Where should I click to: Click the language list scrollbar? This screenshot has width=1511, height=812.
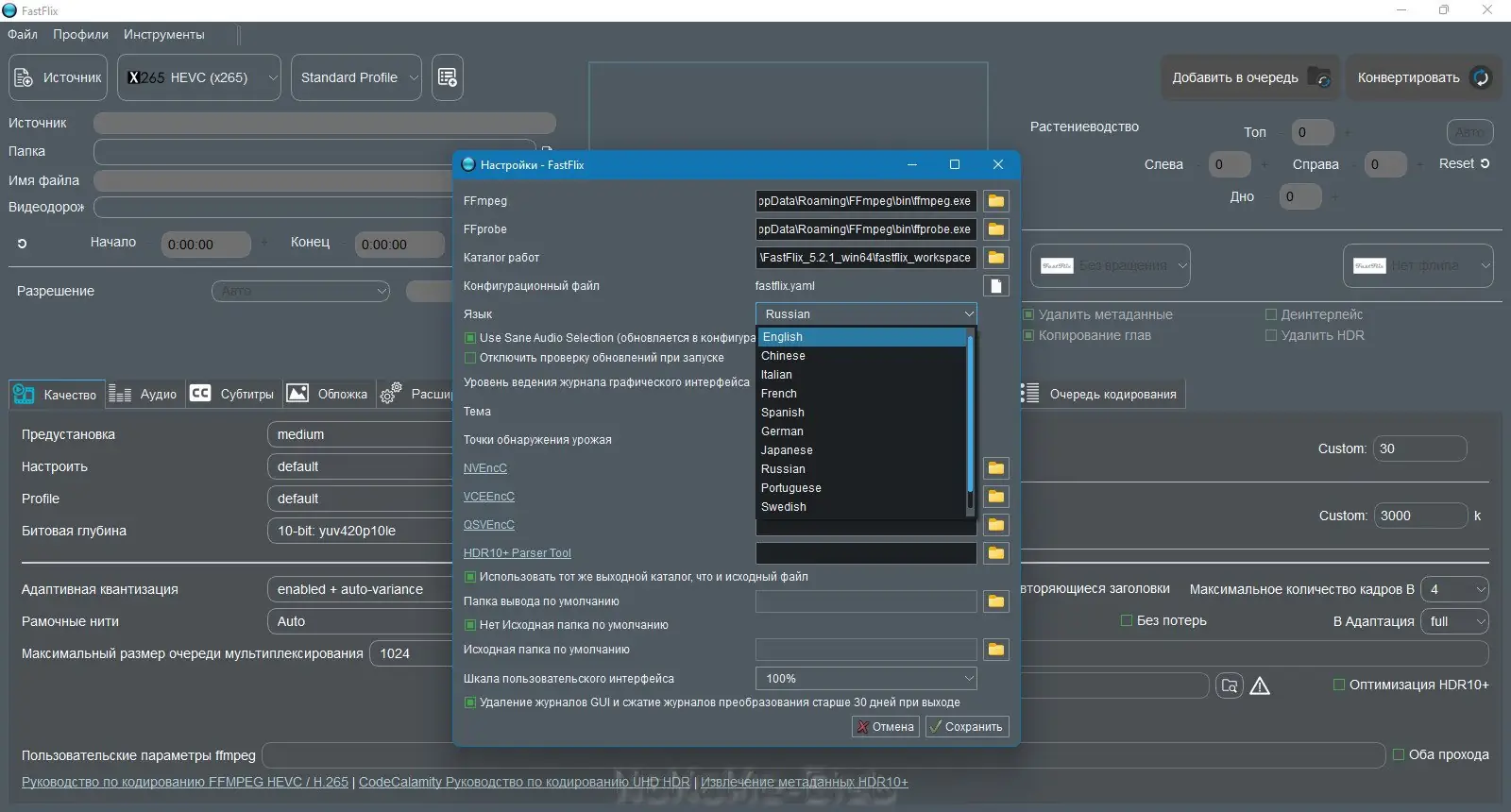(970, 412)
